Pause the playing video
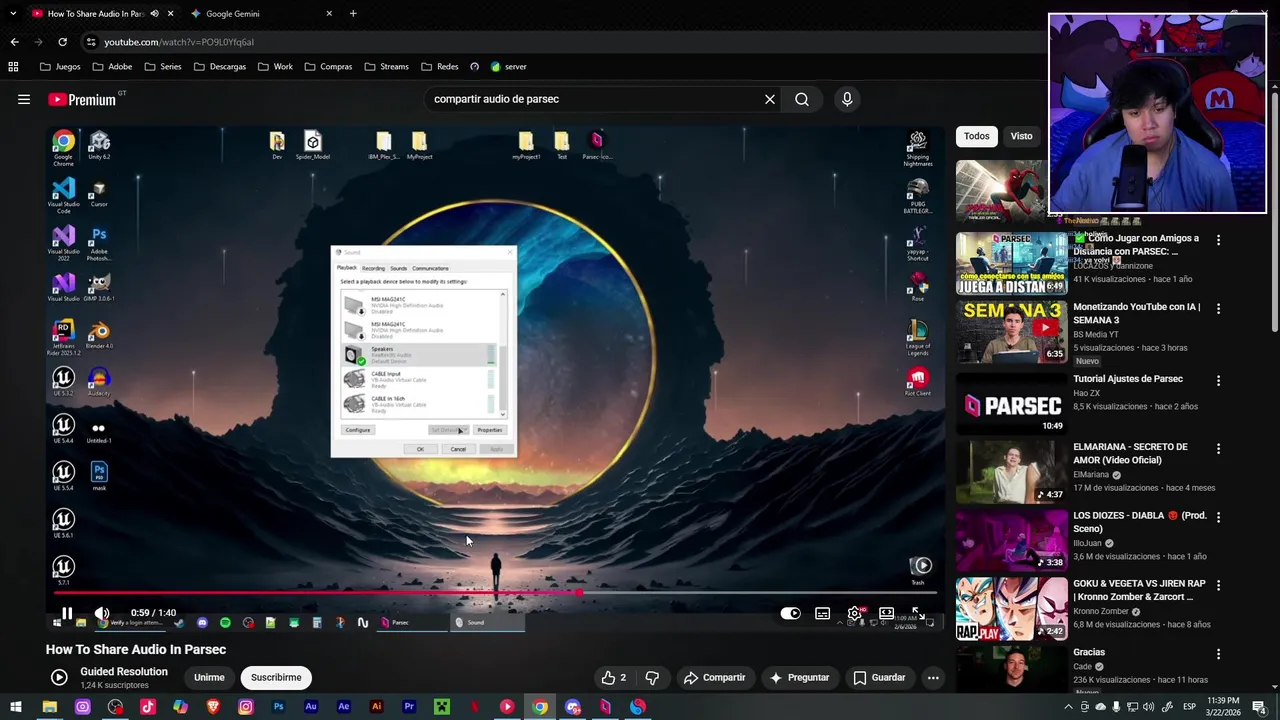Screen dimensions: 1280x720 click(x=67, y=613)
